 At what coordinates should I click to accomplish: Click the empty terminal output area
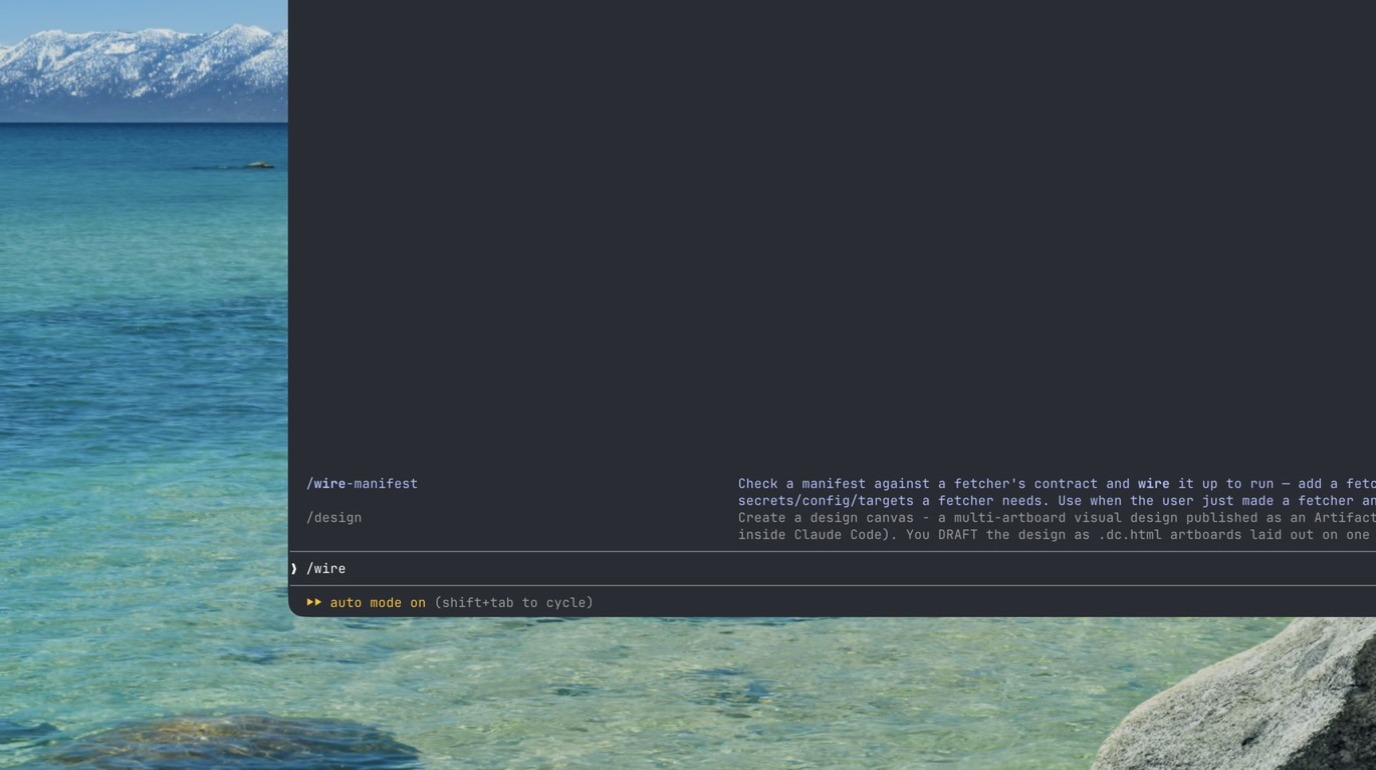(x=832, y=230)
